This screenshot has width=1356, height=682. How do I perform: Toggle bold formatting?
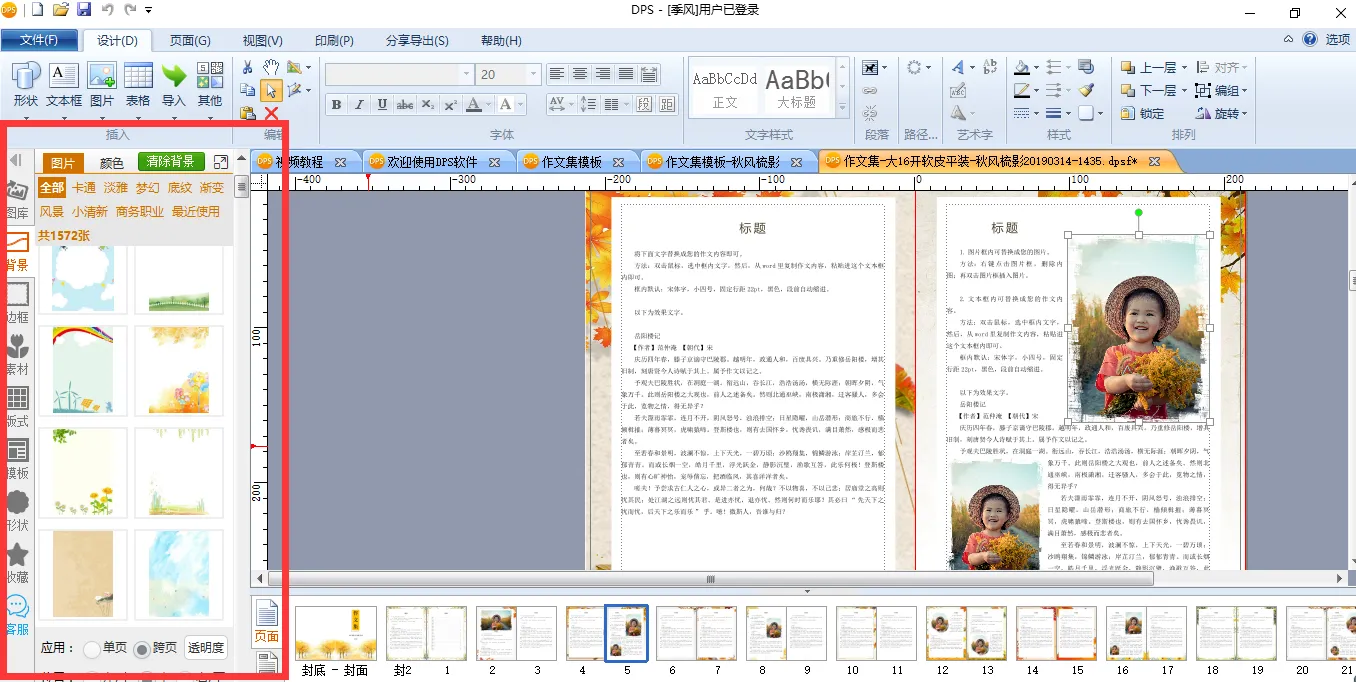click(x=336, y=105)
